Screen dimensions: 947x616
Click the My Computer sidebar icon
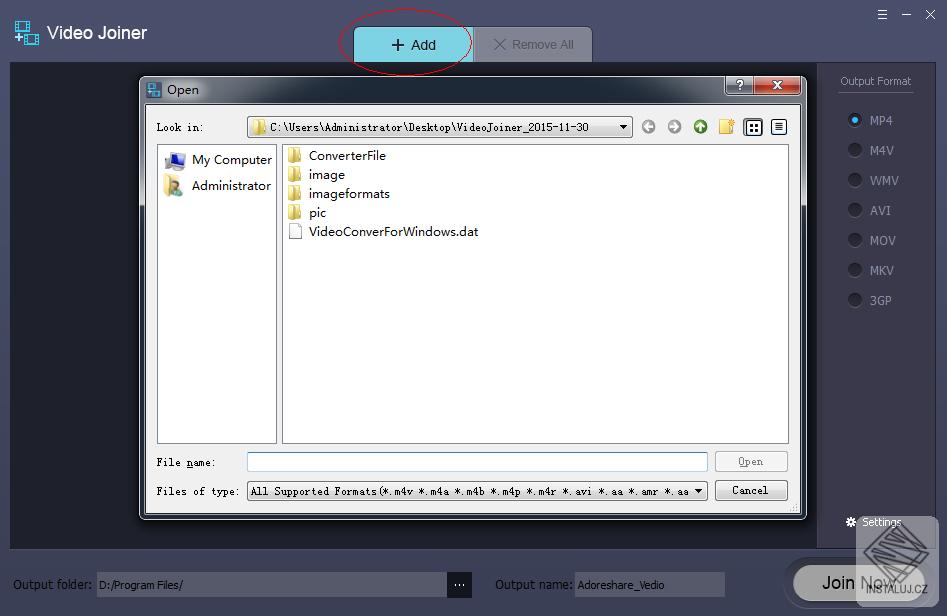click(x=175, y=160)
